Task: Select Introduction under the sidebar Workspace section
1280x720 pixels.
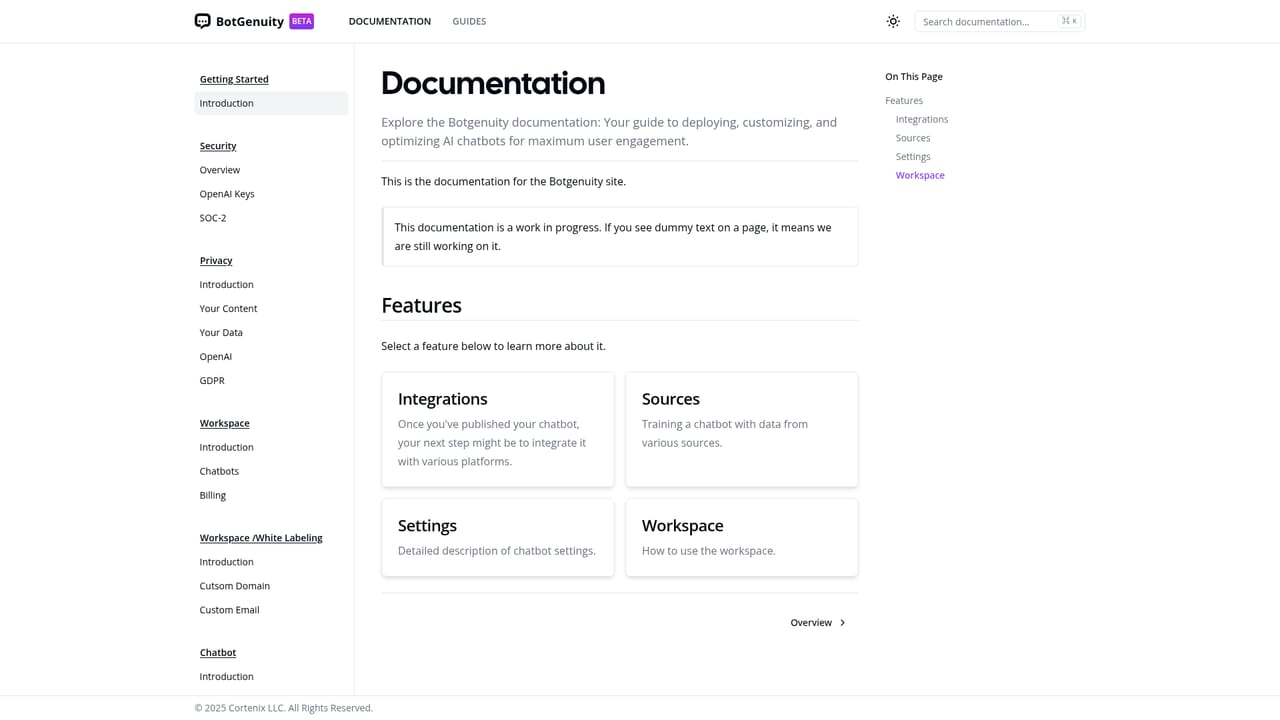Action: [x=227, y=448]
